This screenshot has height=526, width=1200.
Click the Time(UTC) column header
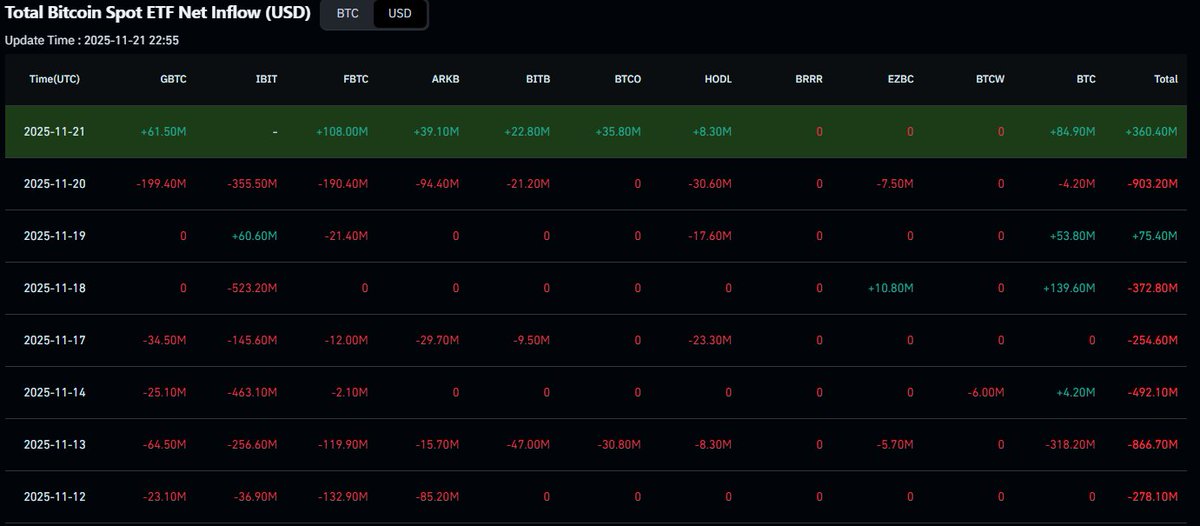tap(55, 79)
